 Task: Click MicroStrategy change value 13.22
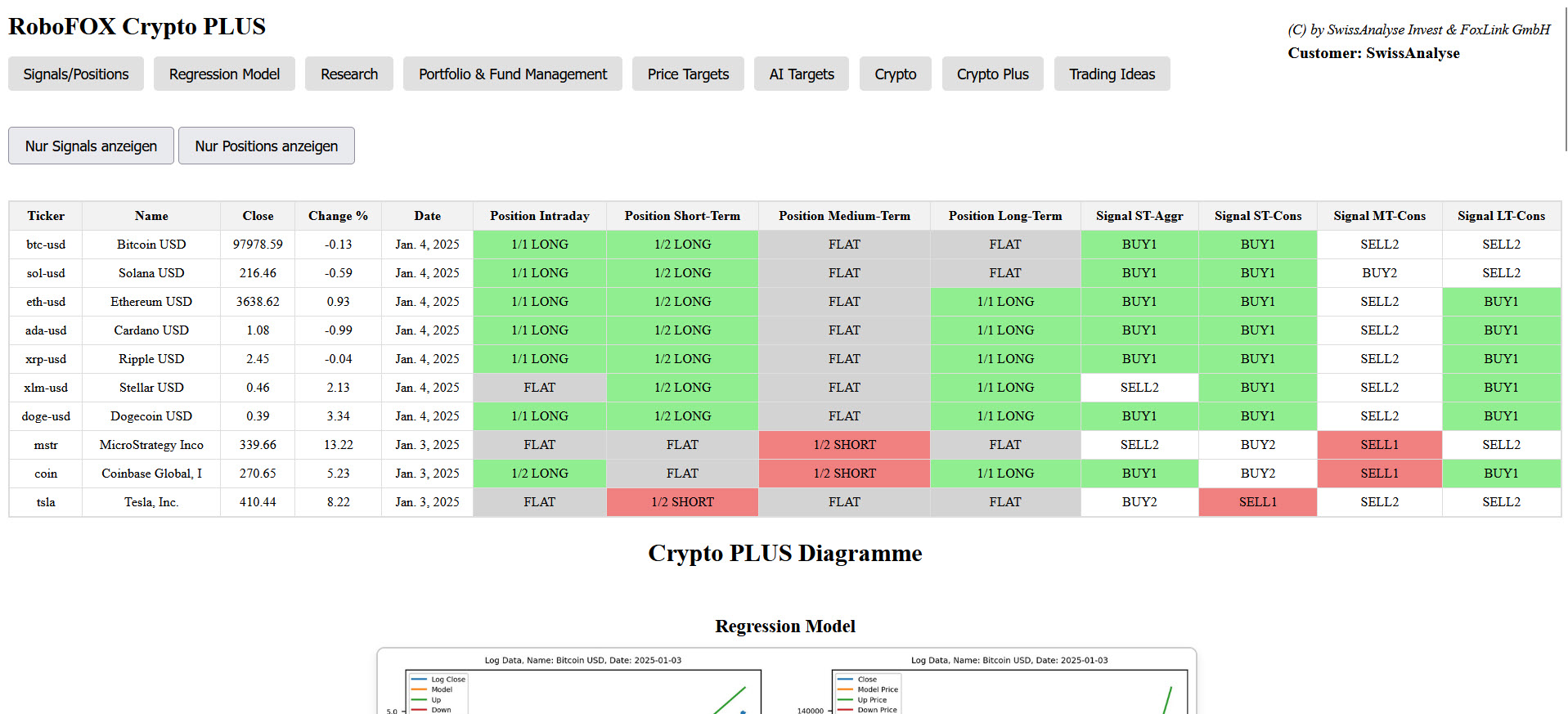338,445
